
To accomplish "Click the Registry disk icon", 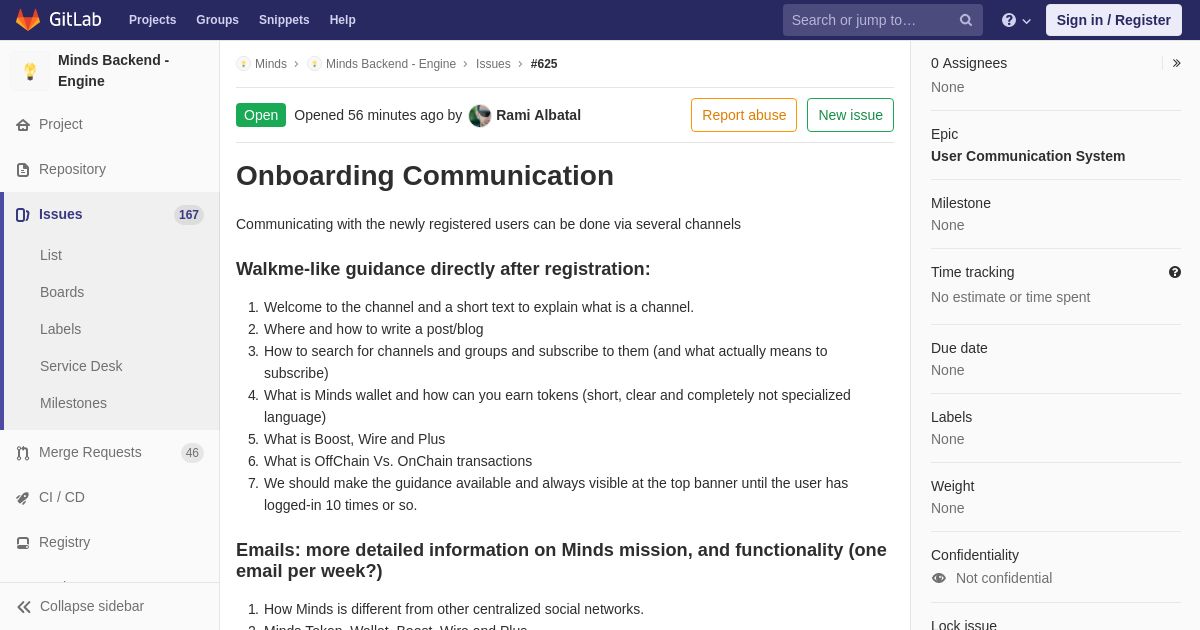I will (23, 543).
